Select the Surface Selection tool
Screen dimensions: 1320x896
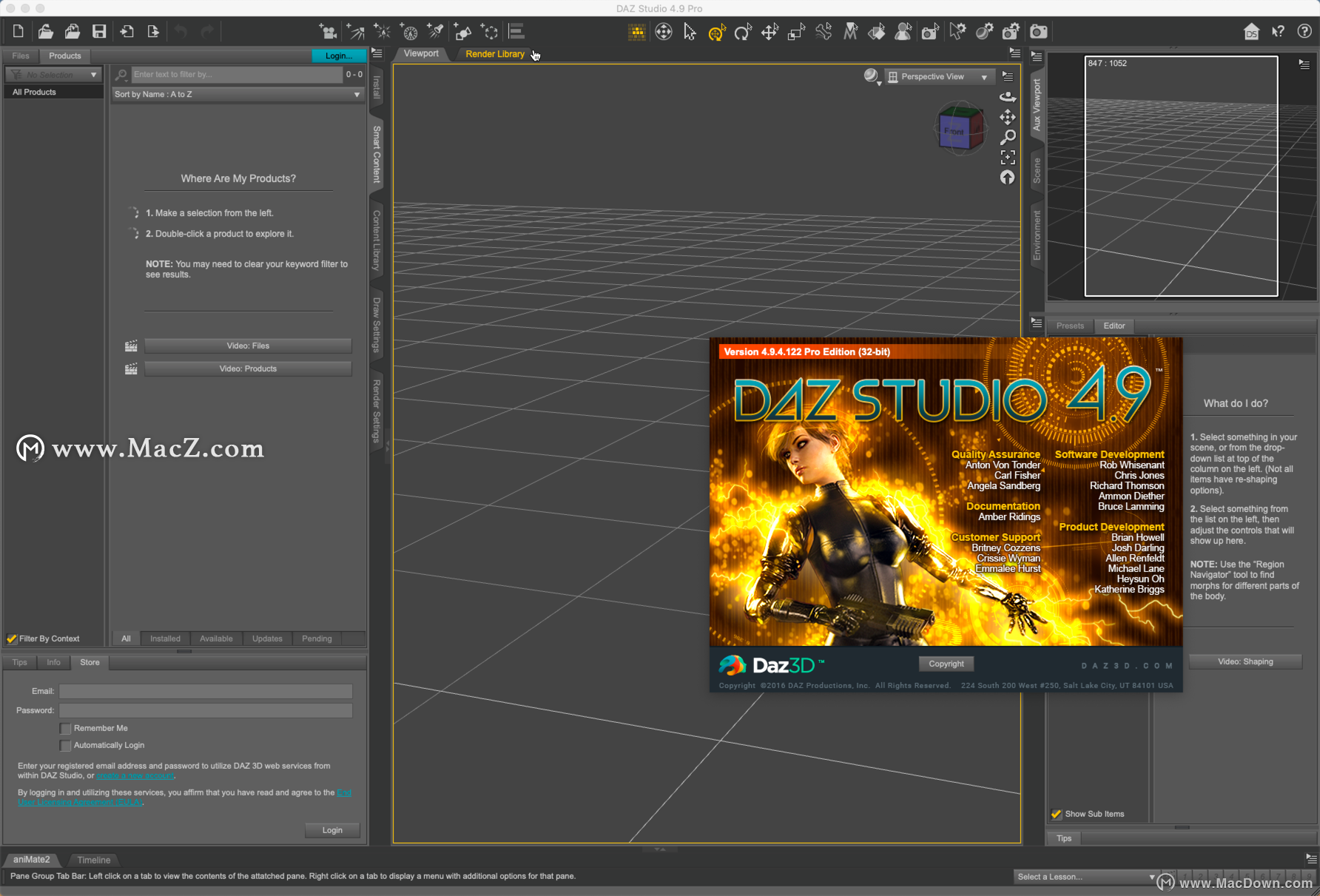point(877,31)
